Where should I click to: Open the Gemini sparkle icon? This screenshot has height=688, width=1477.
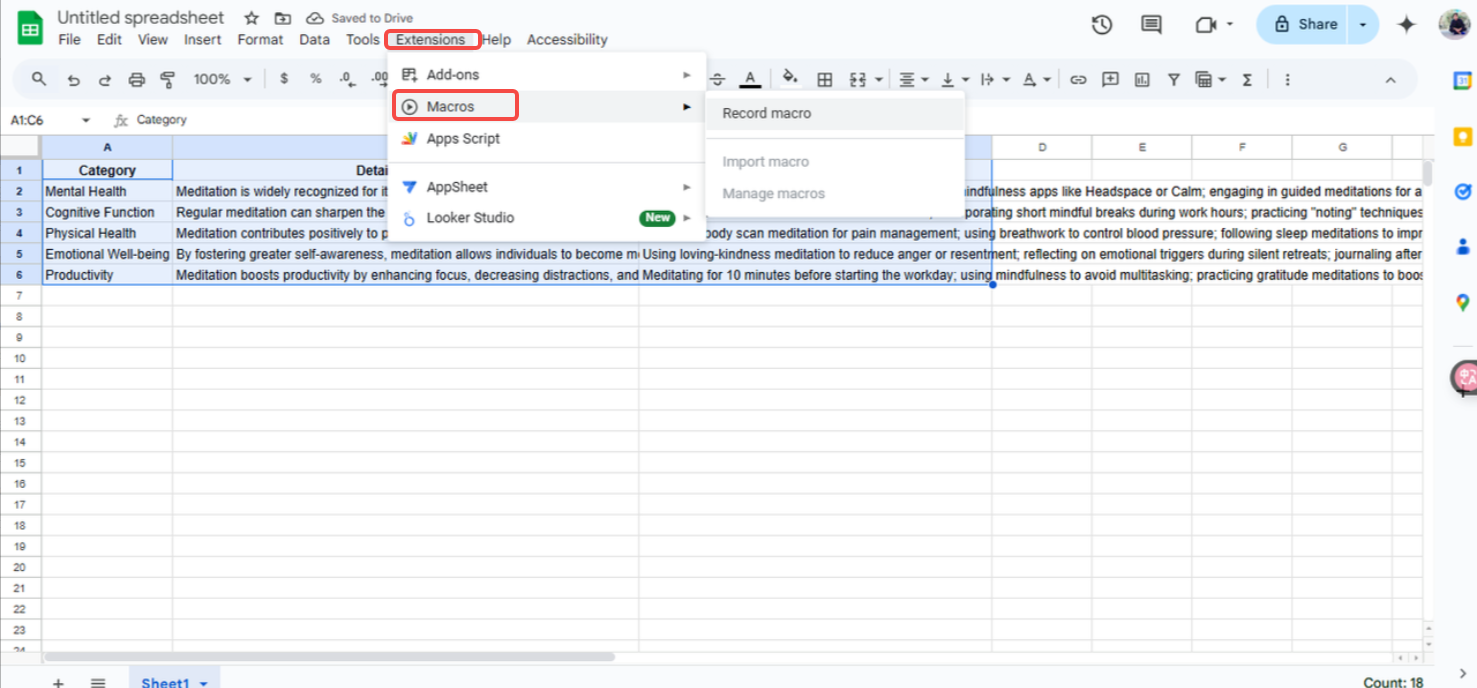[x=1407, y=25]
